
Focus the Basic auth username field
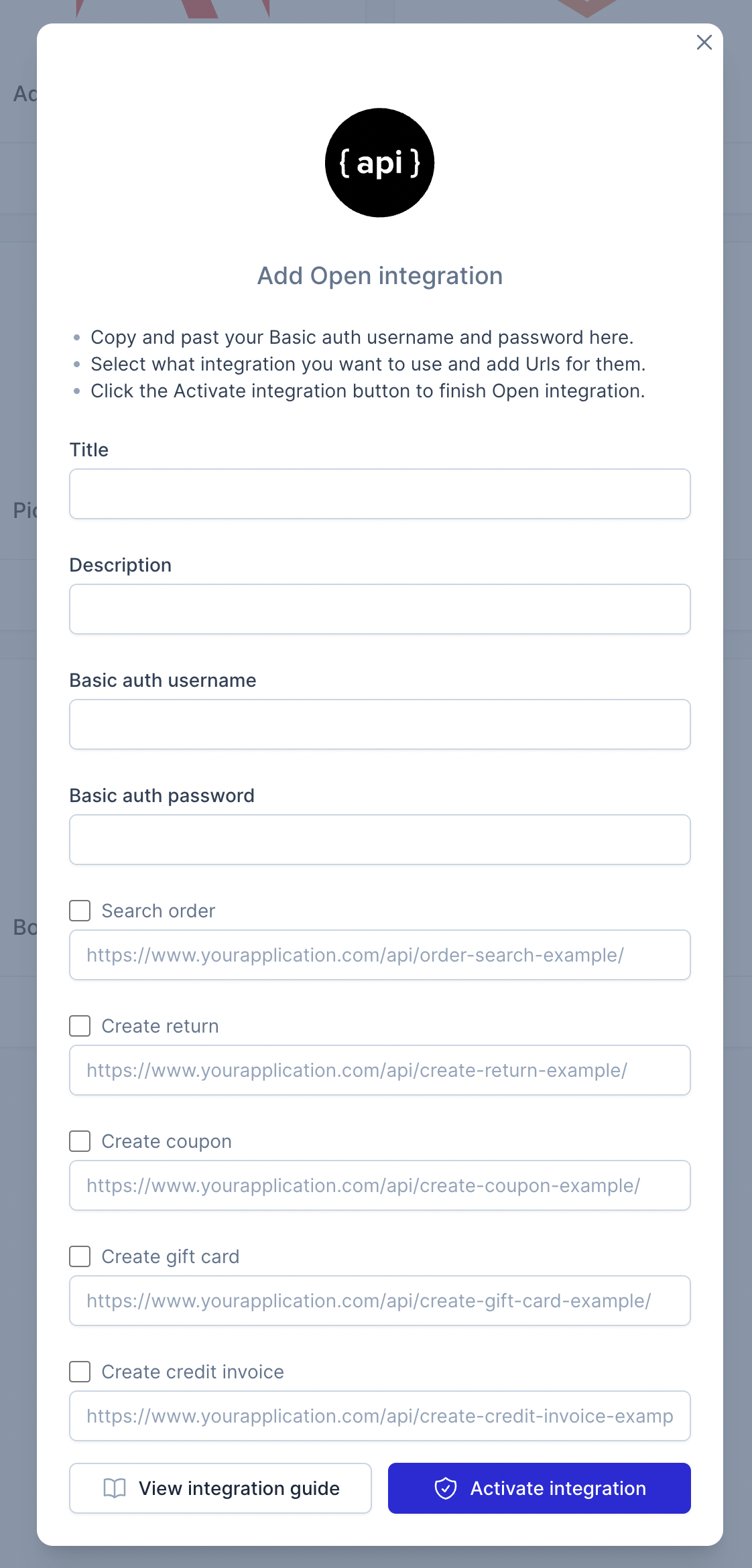pyautogui.click(x=380, y=724)
